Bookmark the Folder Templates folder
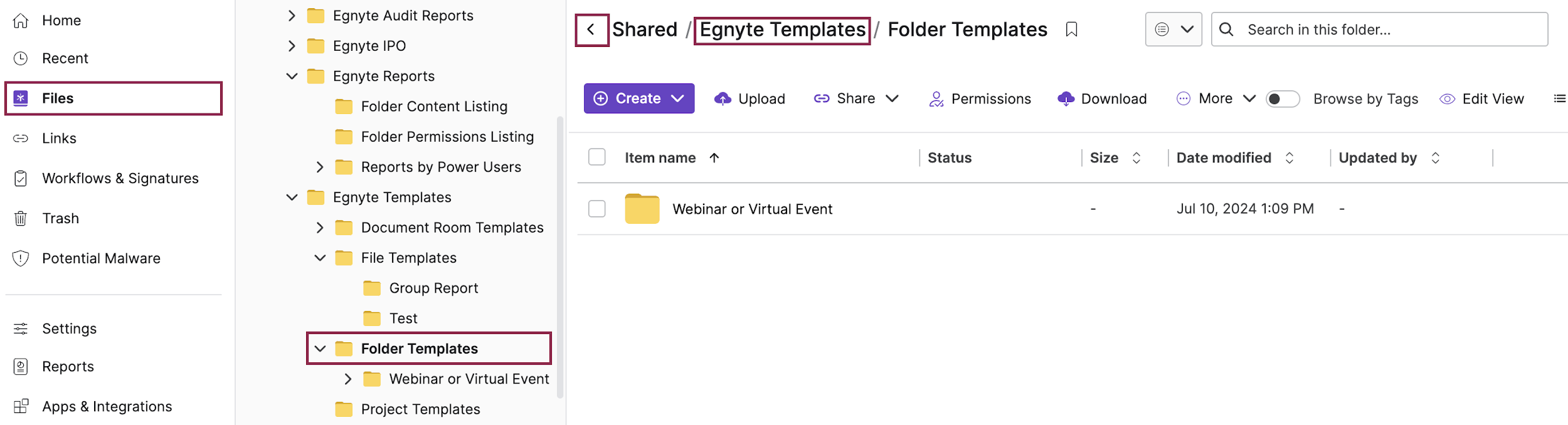The height and width of the screenshot is (425, 1568). (x=1071, y=29)
